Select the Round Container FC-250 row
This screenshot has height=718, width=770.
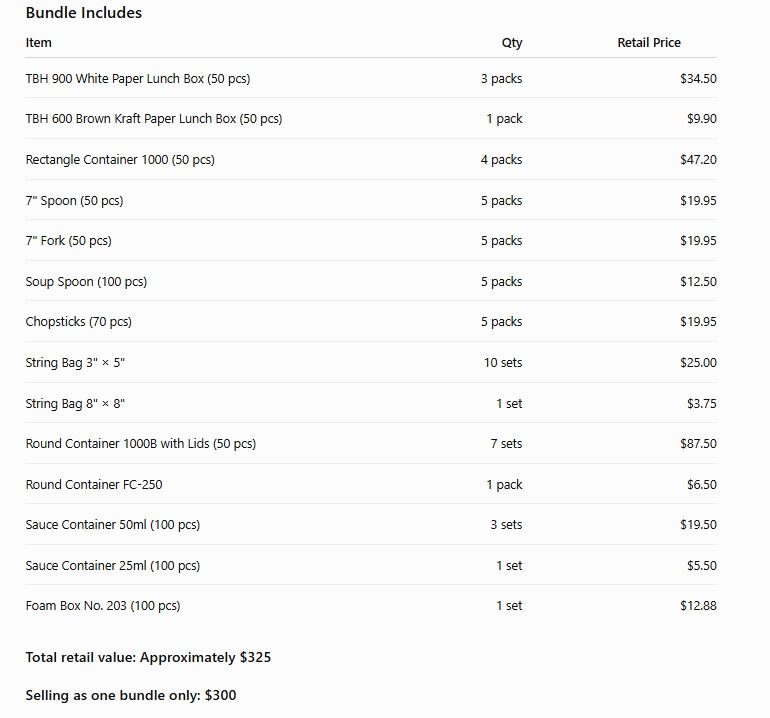[x=371, y=484]
